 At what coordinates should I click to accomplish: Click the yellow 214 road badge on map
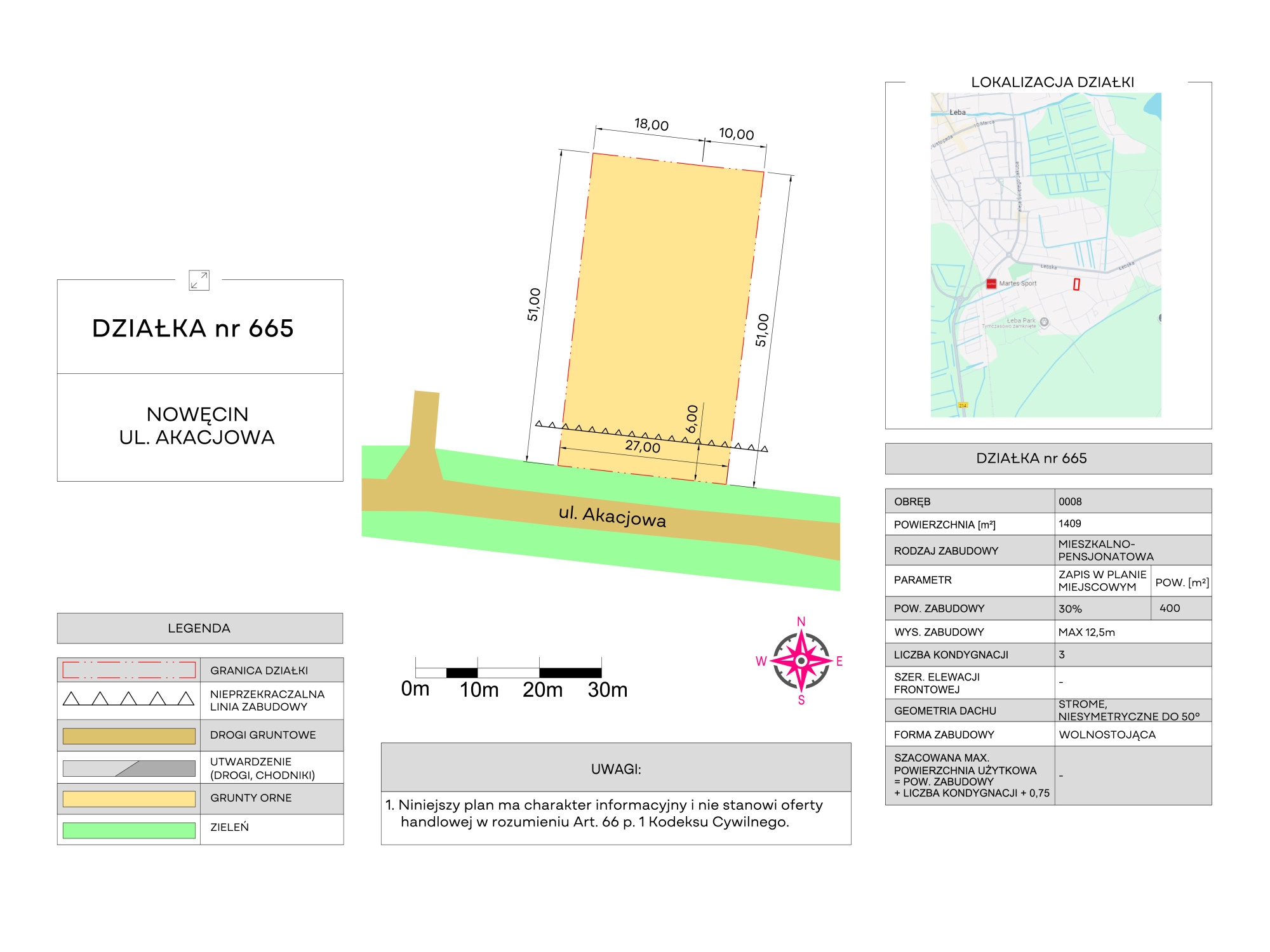pyautogui.click(x=963, y=405)
